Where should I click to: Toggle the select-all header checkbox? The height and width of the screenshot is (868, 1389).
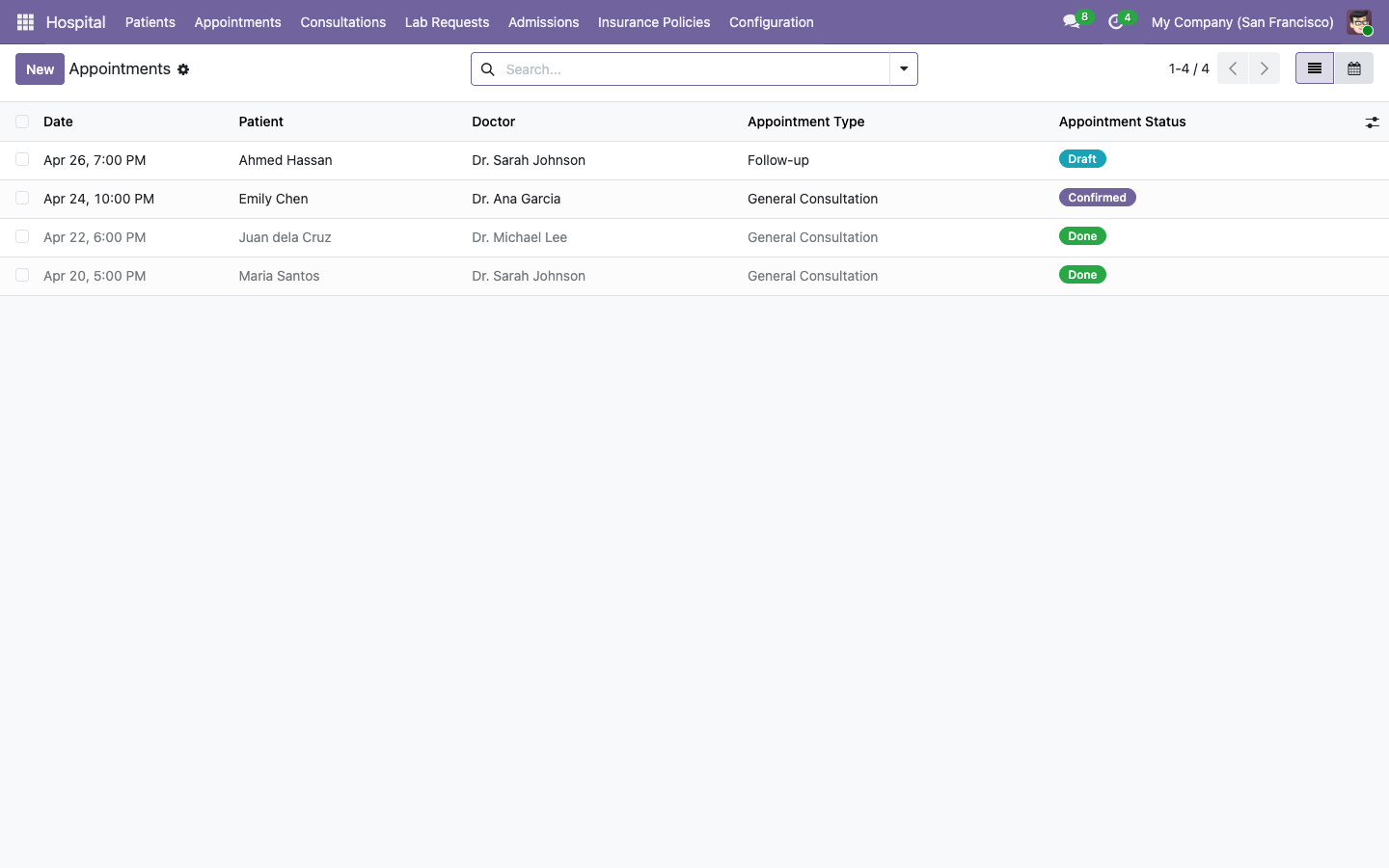point(22,122)
